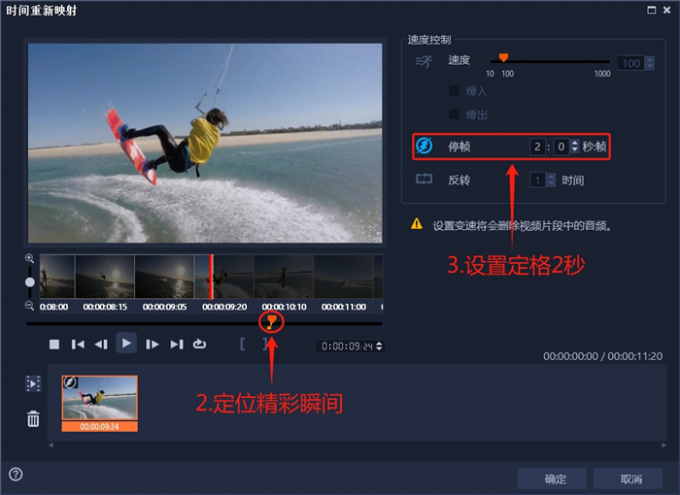Step forward one frame
This screenshot has height=495, width=680.
(x=152, y=344)
